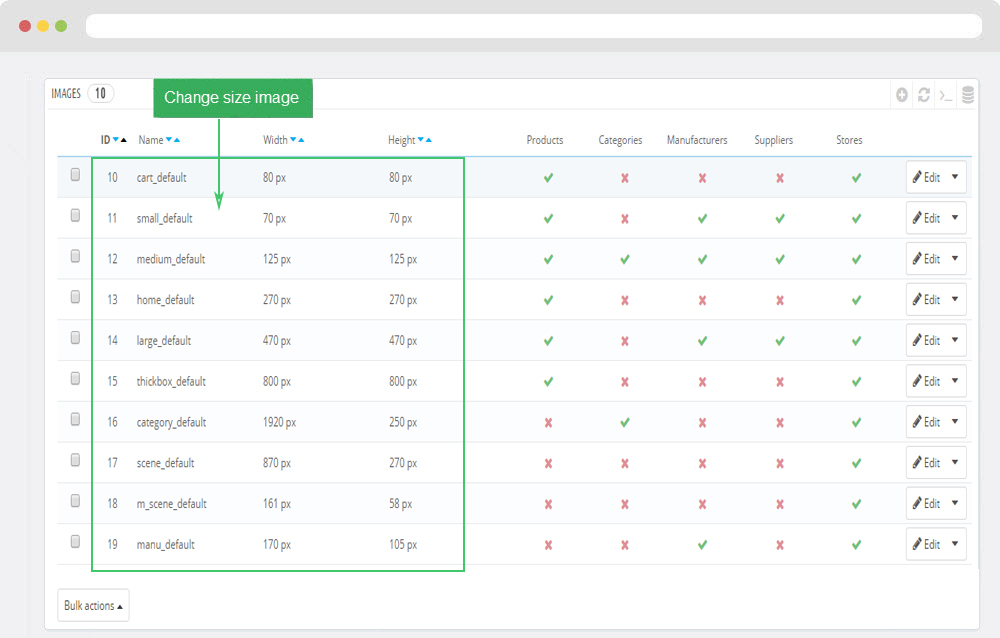
Task: Add a new image type
Action: (902, 95)
